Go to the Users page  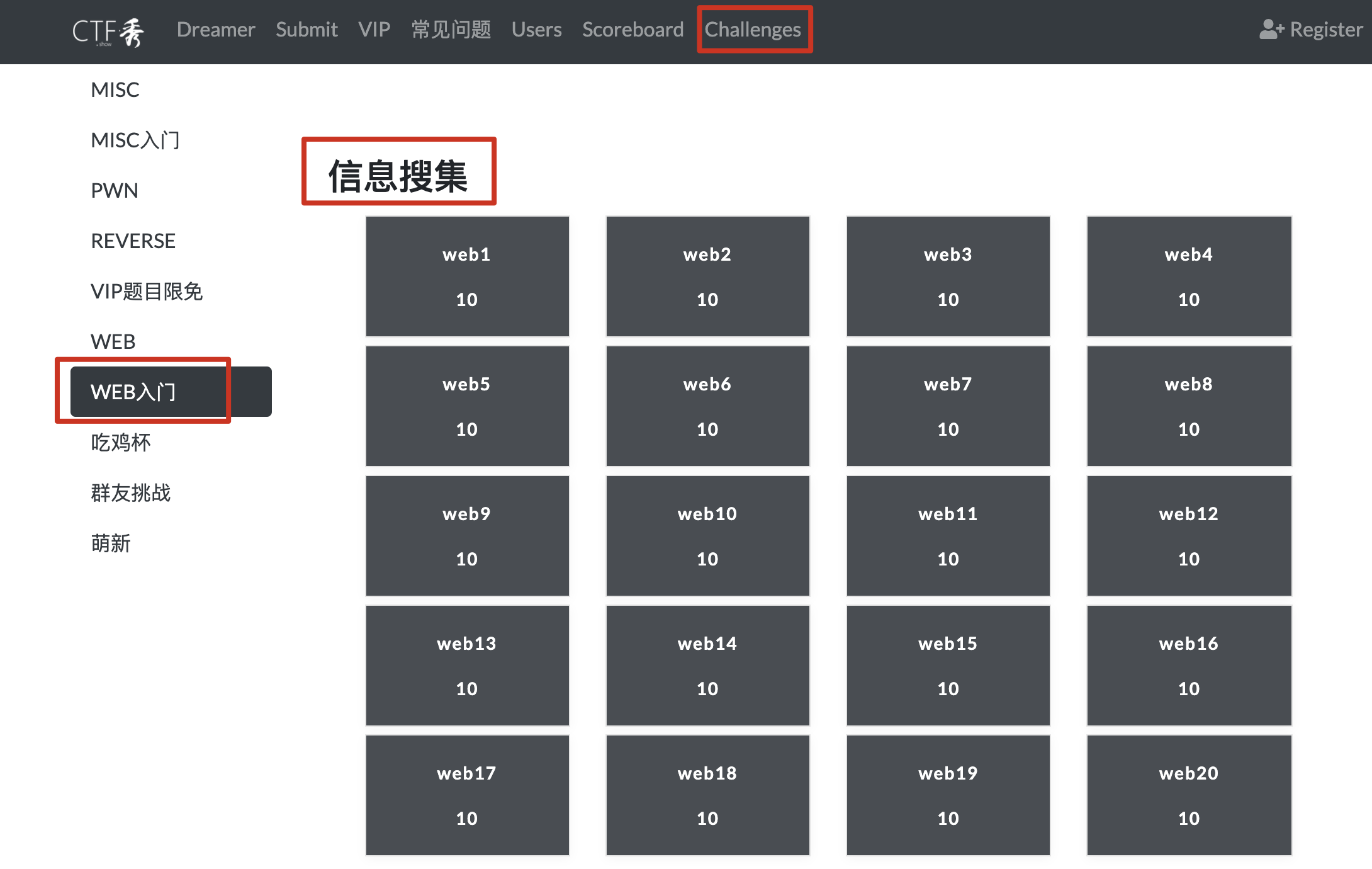point(536,30)
